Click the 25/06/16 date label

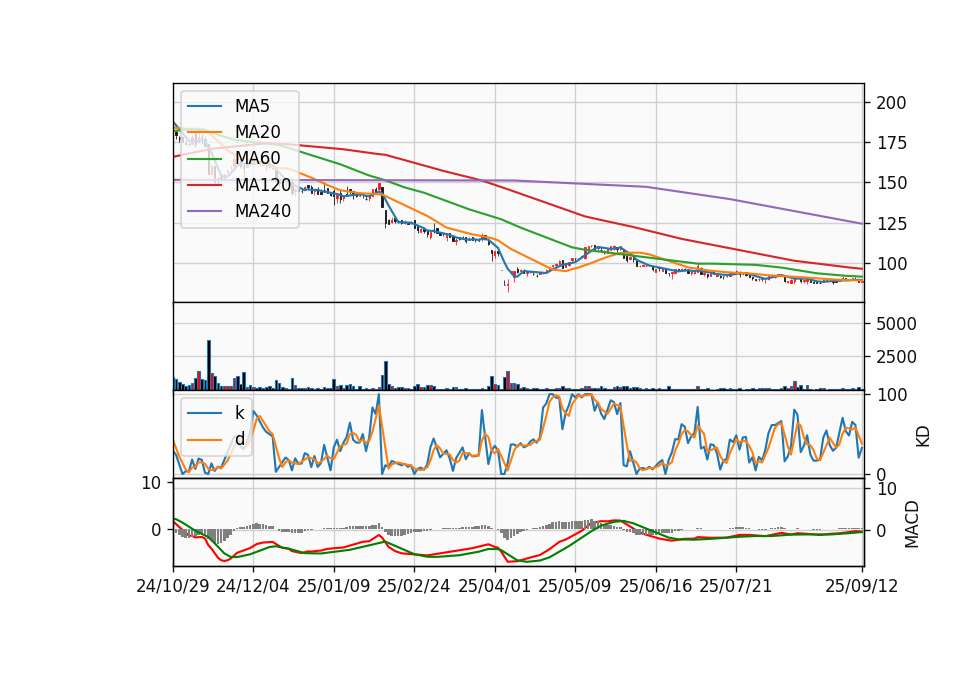pyautogui.click(x=655, y=586)
